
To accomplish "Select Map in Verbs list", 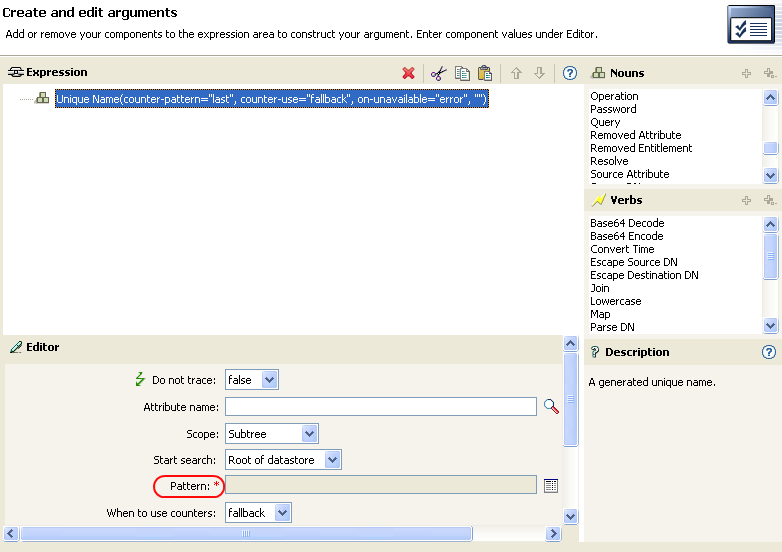I will tap(600, 314).
